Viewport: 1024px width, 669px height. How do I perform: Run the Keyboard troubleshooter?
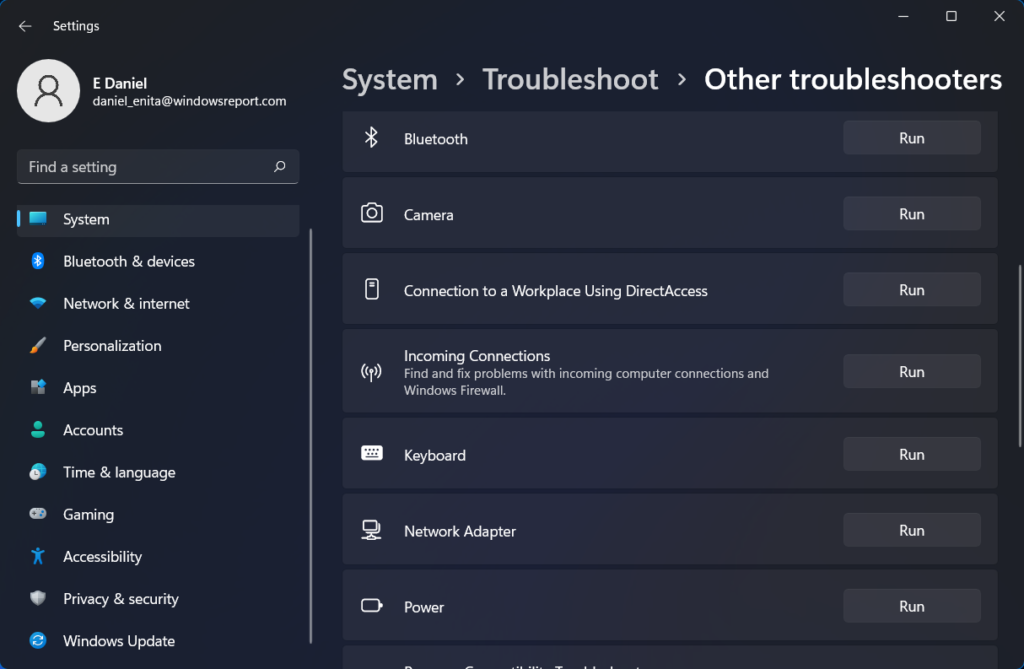point(912,454)
